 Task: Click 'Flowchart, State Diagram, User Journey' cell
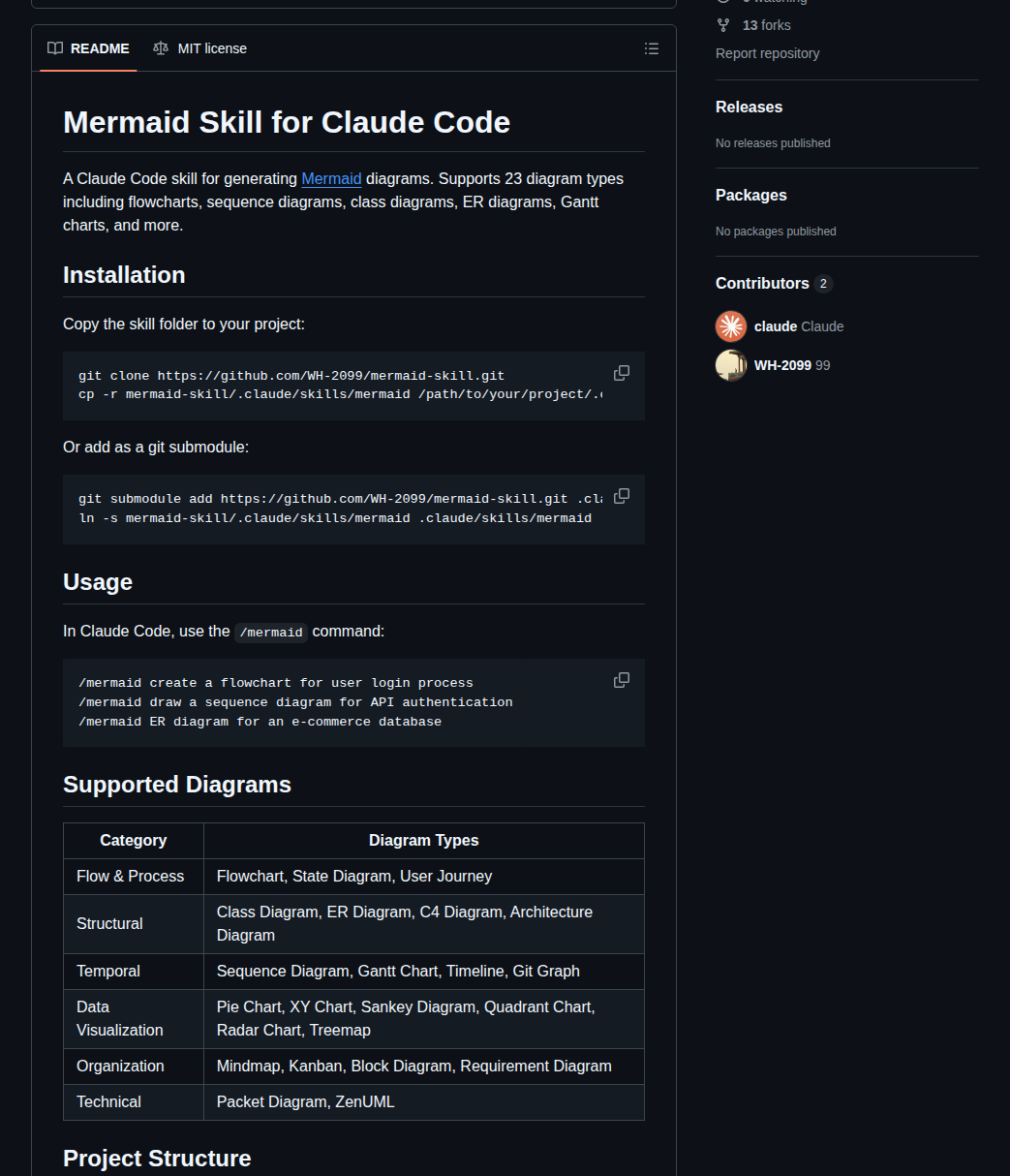pos(424,877)
